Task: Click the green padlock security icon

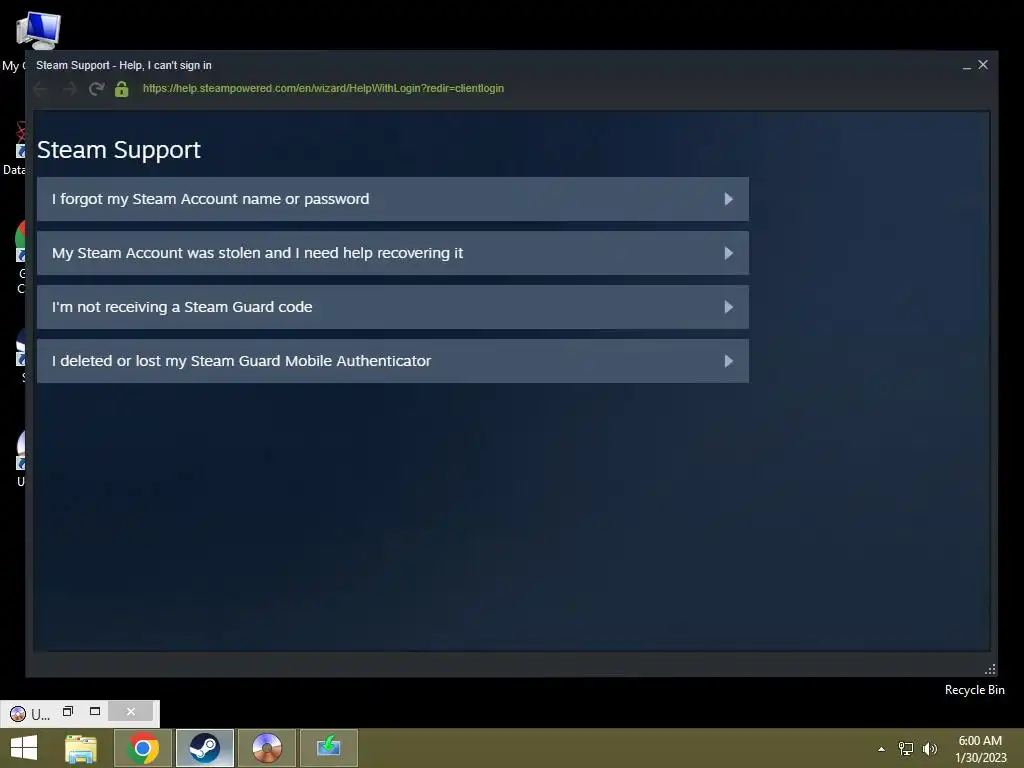Action: (121, 89)
